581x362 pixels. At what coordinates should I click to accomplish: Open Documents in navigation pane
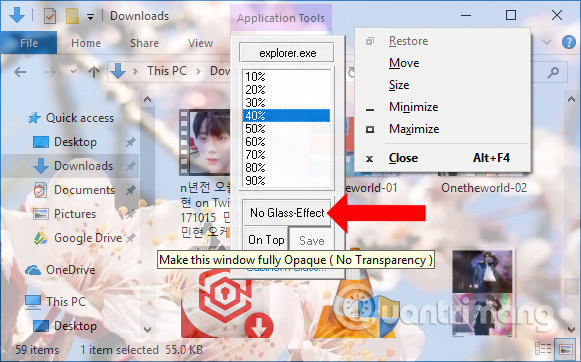coord(74,190)
